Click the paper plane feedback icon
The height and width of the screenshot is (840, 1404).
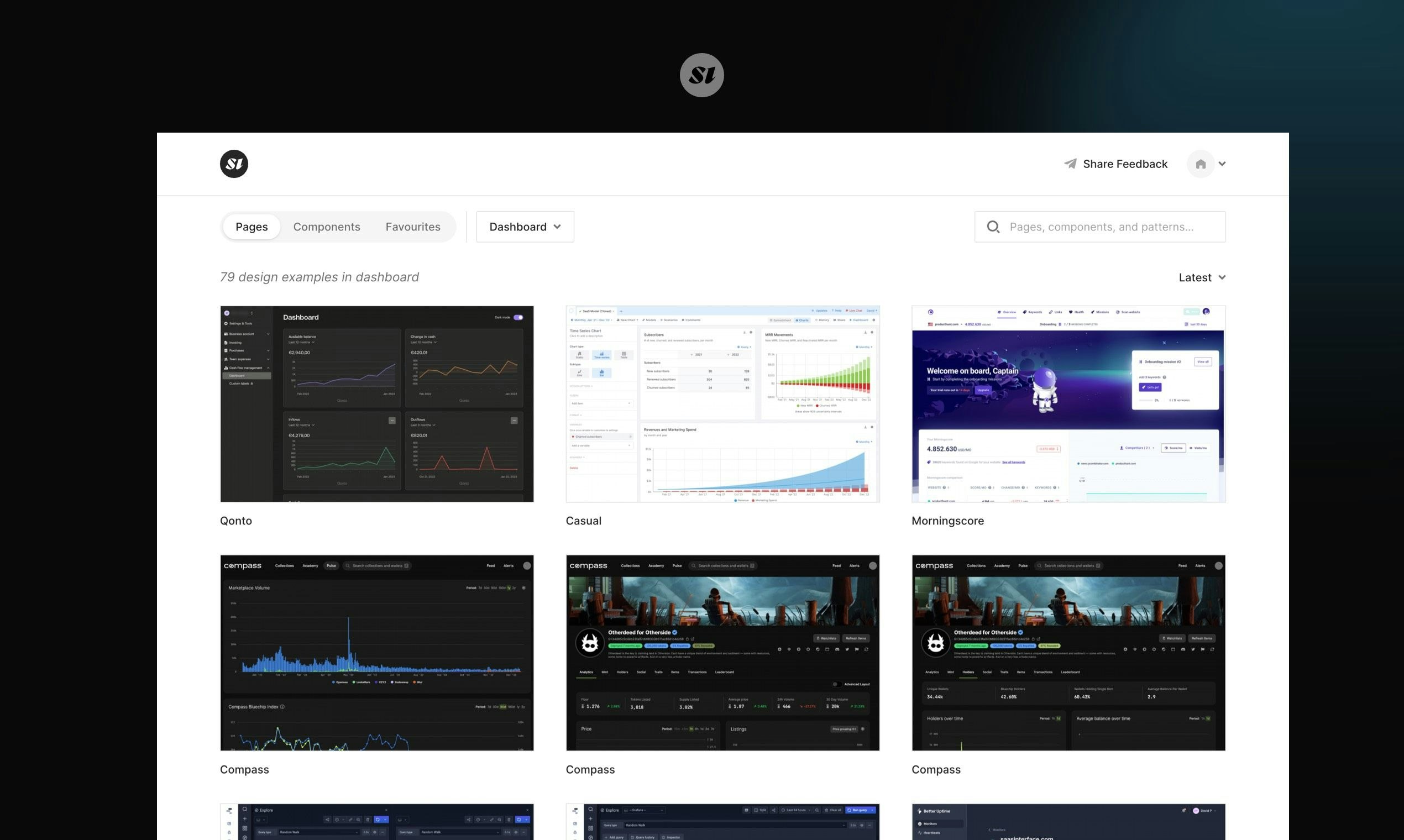click(x=1070, y=164)
